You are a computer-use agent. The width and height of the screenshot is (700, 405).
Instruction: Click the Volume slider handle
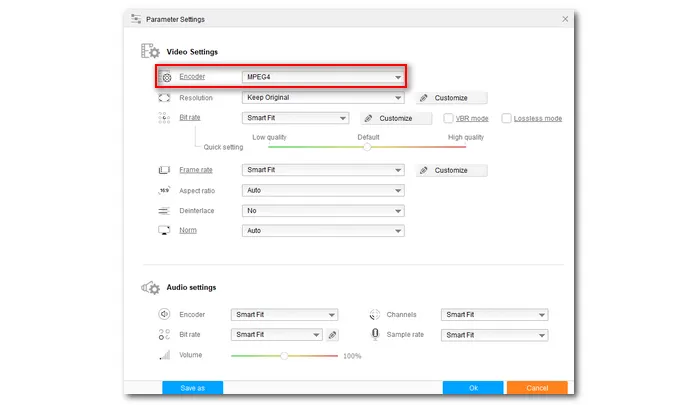pyautogui.click(x=285, y=355)
